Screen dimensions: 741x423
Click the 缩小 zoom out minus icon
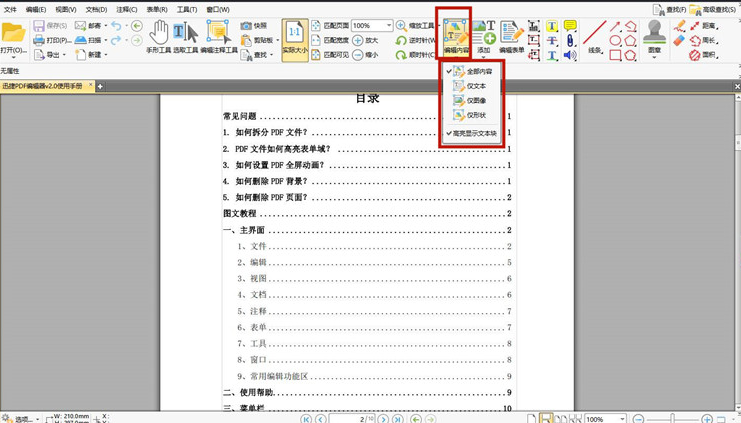(358, 55)
